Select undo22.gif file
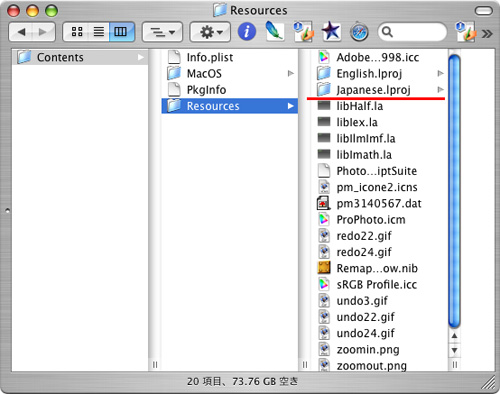Screen dimensions: 500x394 pos(380,317)
